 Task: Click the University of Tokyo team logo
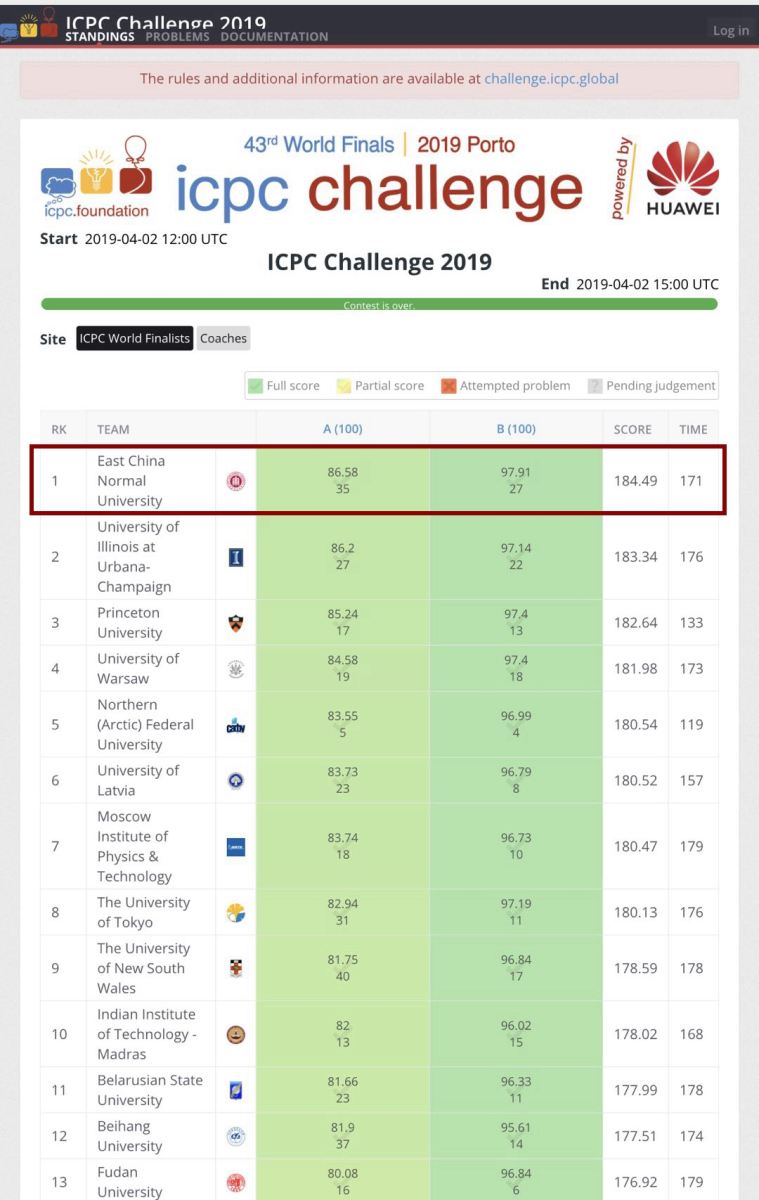236,912
